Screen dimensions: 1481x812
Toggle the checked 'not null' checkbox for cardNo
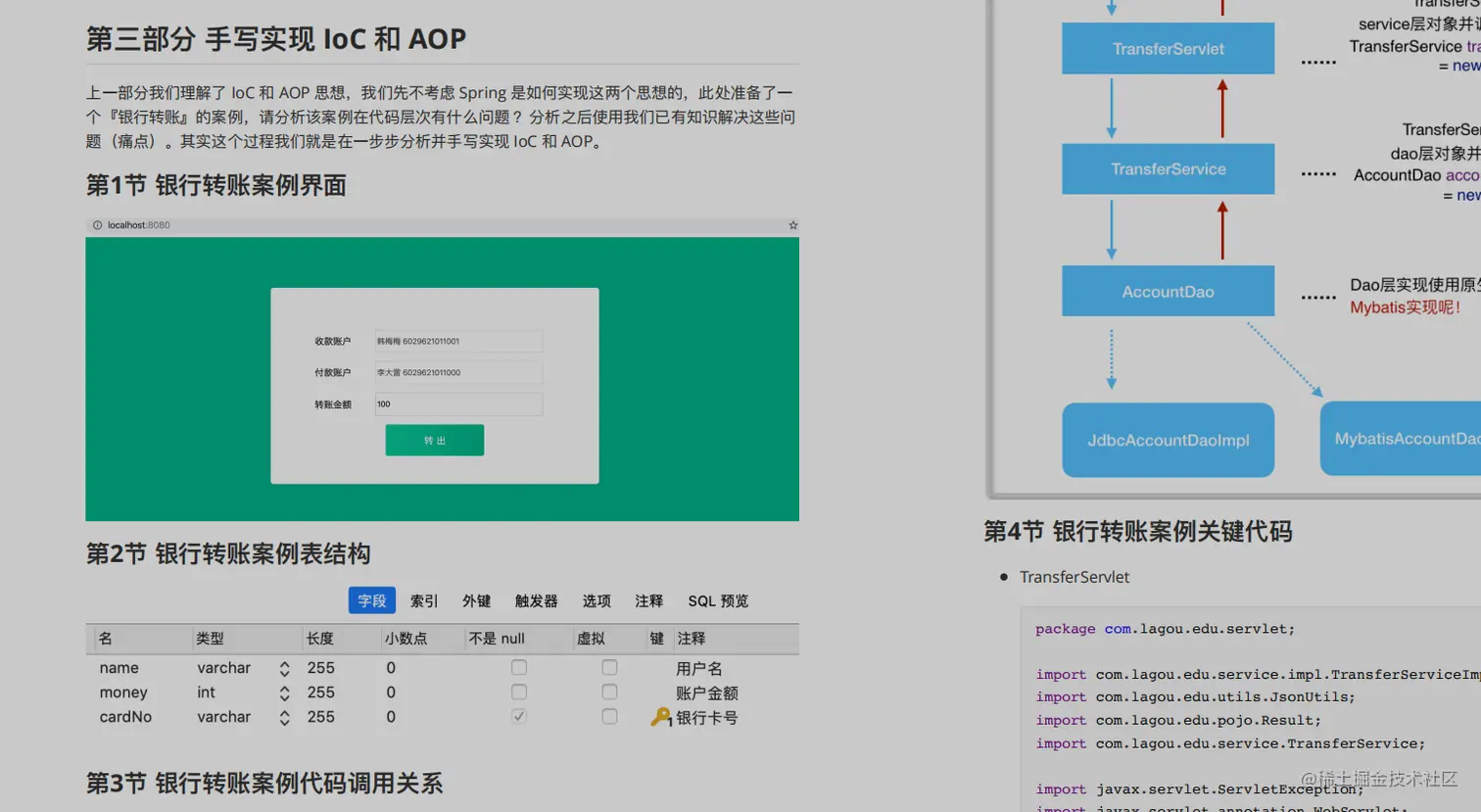(519, 717)
